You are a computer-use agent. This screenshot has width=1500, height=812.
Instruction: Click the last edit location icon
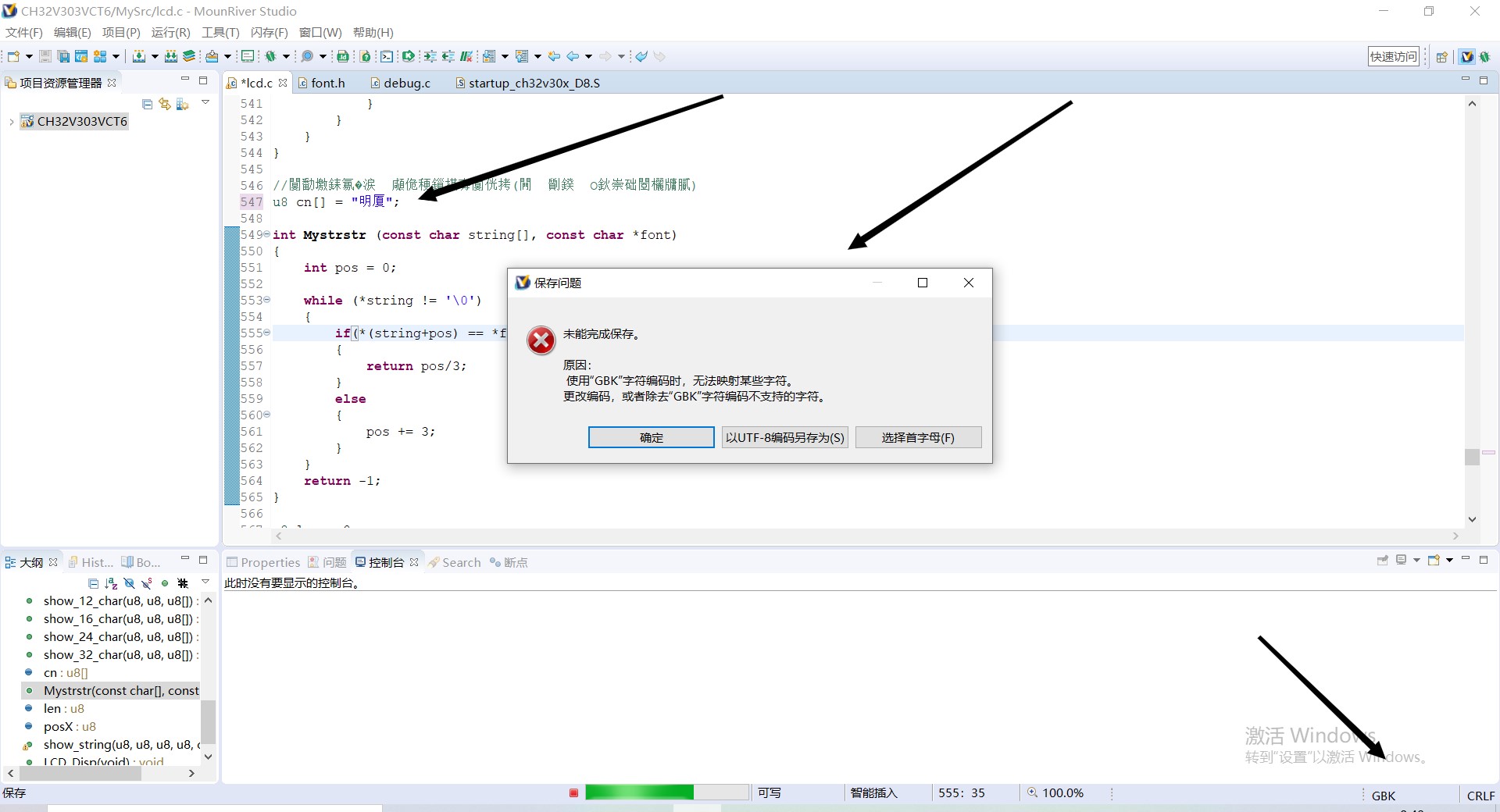(x=554, y=56)
